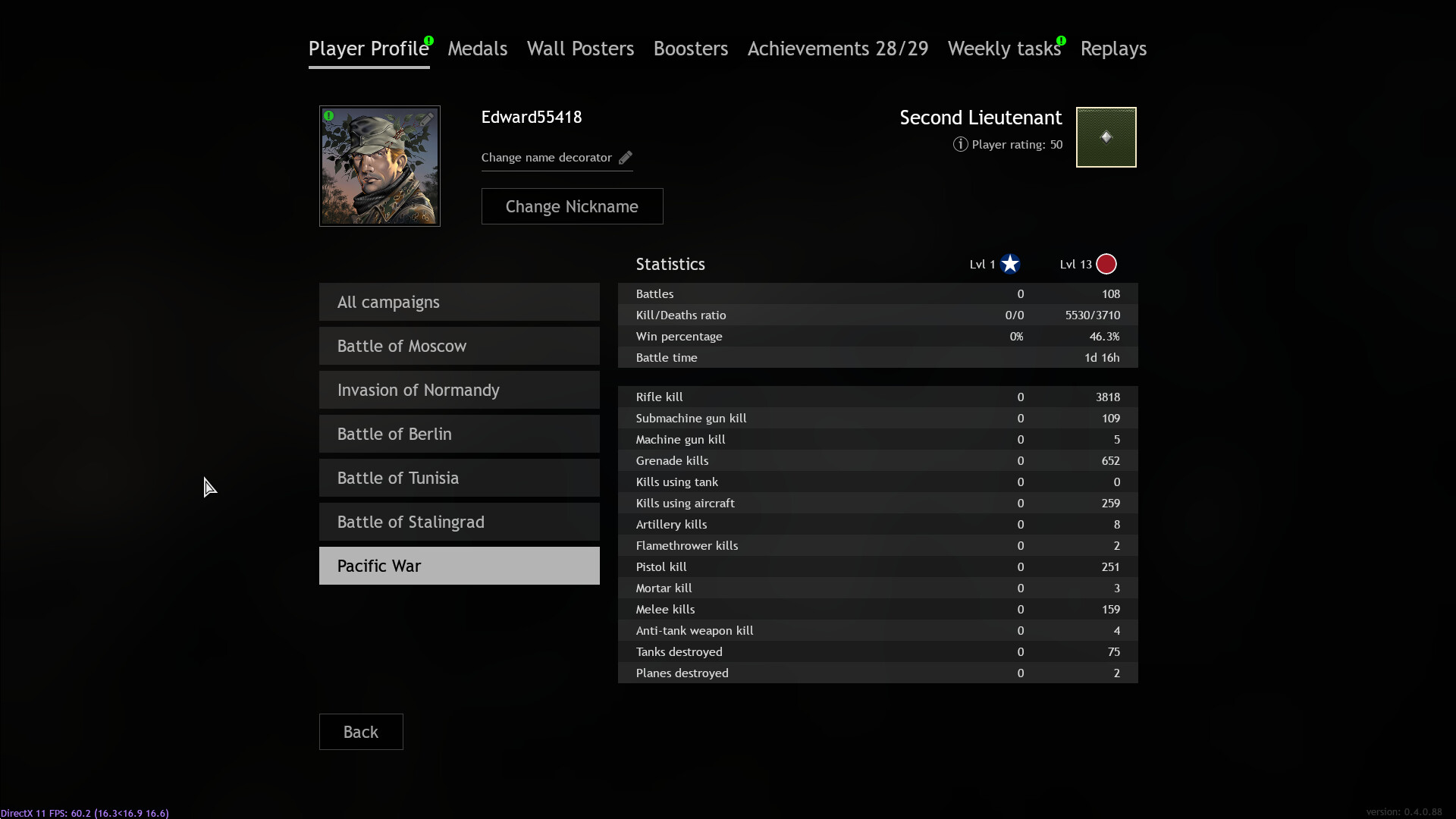The height and width of the screenshot is (819, 1456).
Task: Click the red Japanese faction circle emblem
Action: click(1106, 264)
